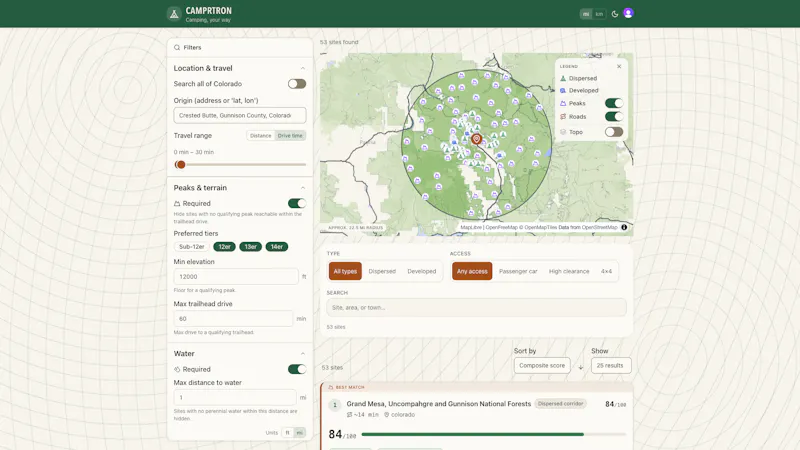This screenshot has height=450, width=800.
Task: Enable Search all of Colorado toggle
Action: pyautogui.click(x=297, y=84)
